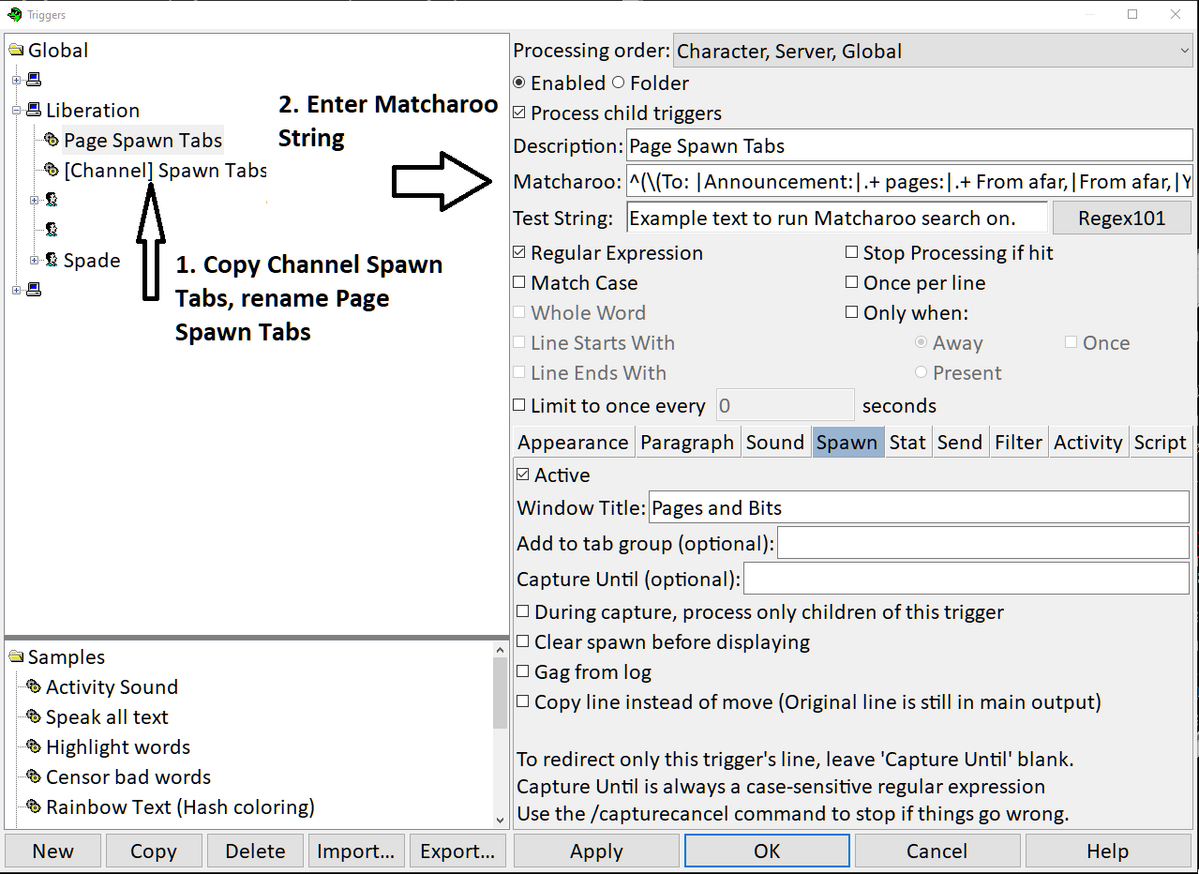Check Stop Processing if hit

pos(849,253)
